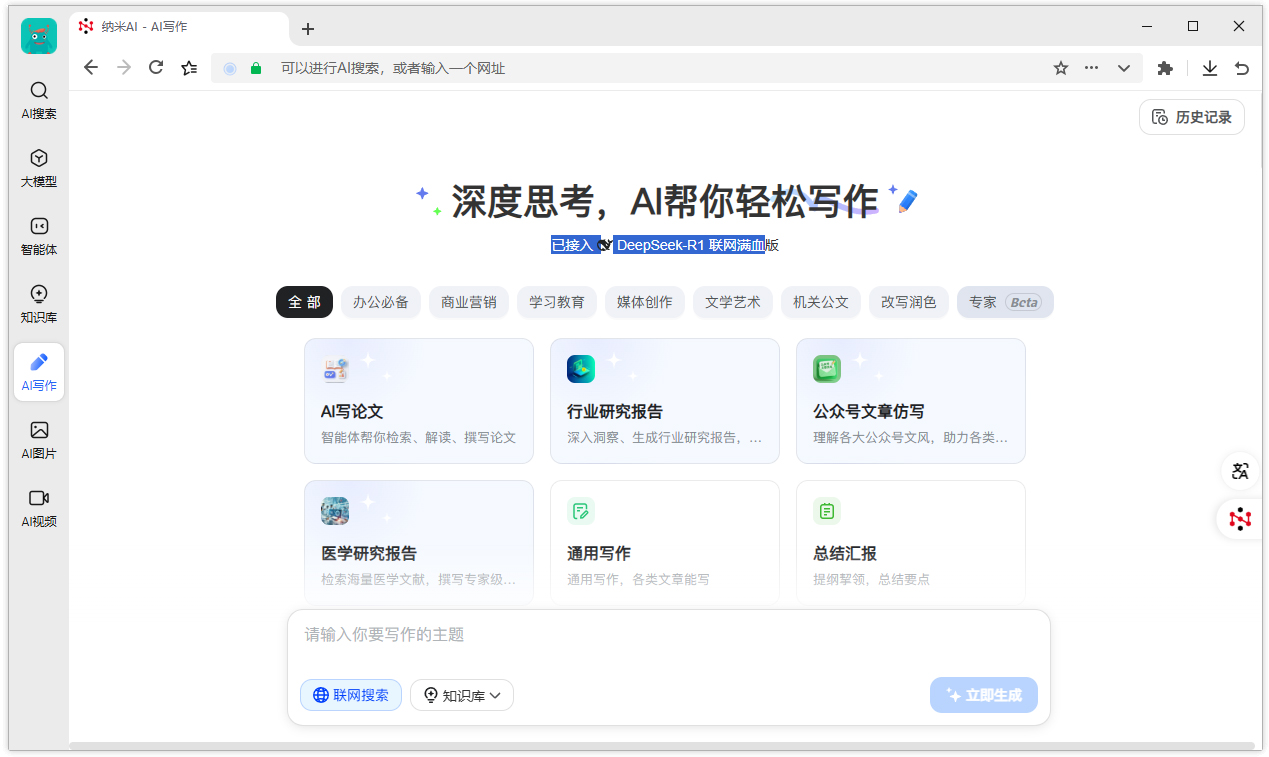Switch to AI图片 in the sidebar
This screenshot has width=1269, height=757.
coord(38,439)
